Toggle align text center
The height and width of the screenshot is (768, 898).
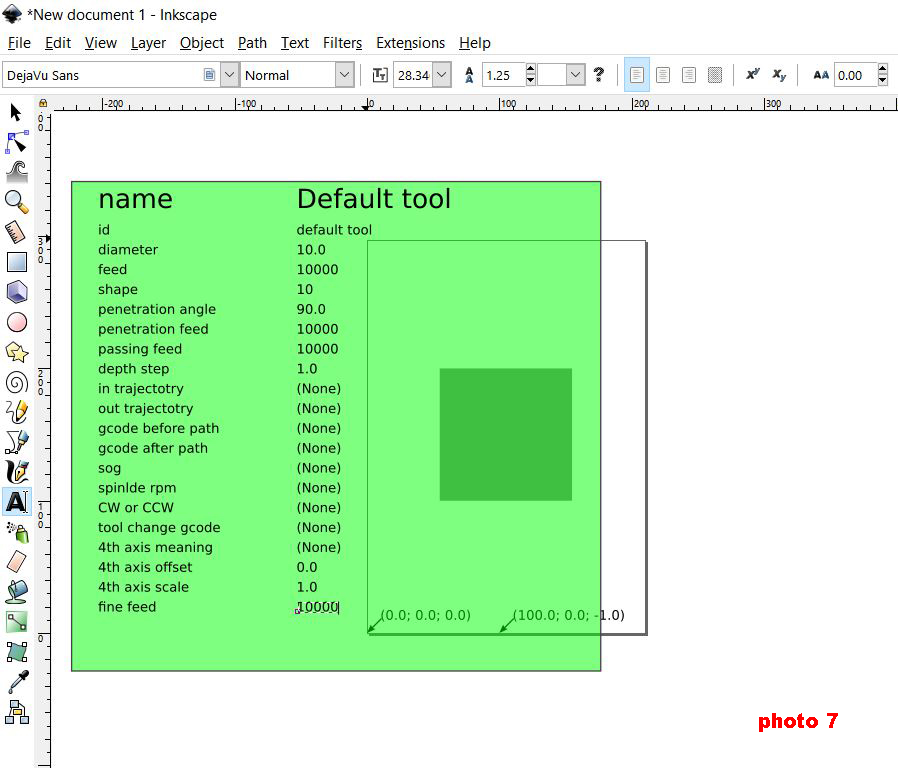point(663,75)
